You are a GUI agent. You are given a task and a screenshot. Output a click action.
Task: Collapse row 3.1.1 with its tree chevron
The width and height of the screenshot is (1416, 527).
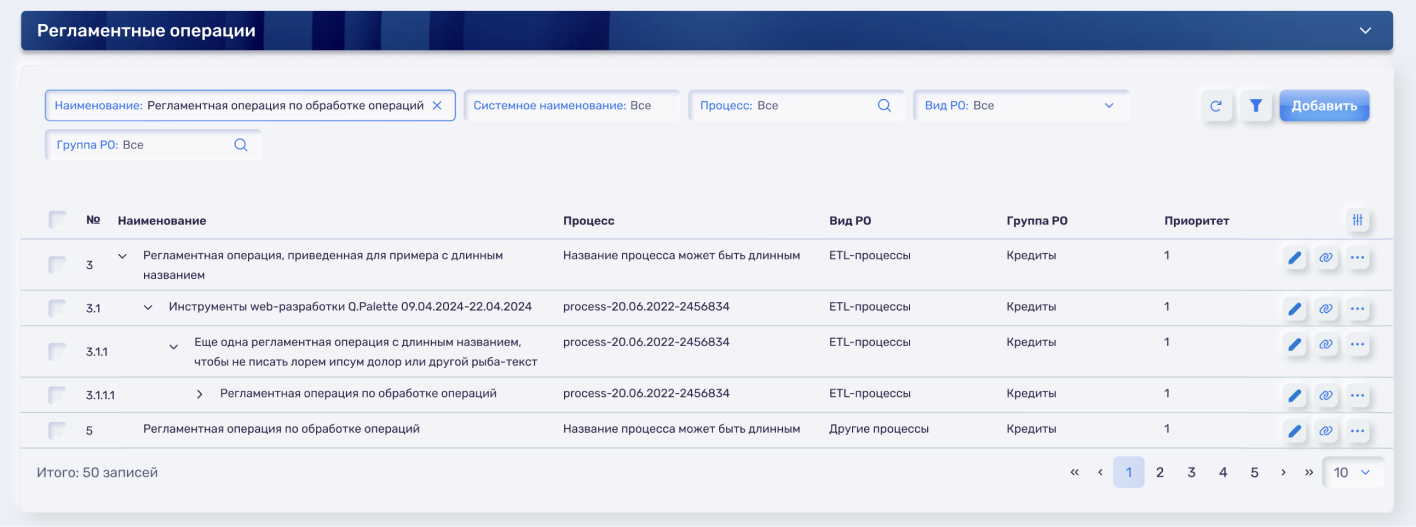[x=174, y=346]
